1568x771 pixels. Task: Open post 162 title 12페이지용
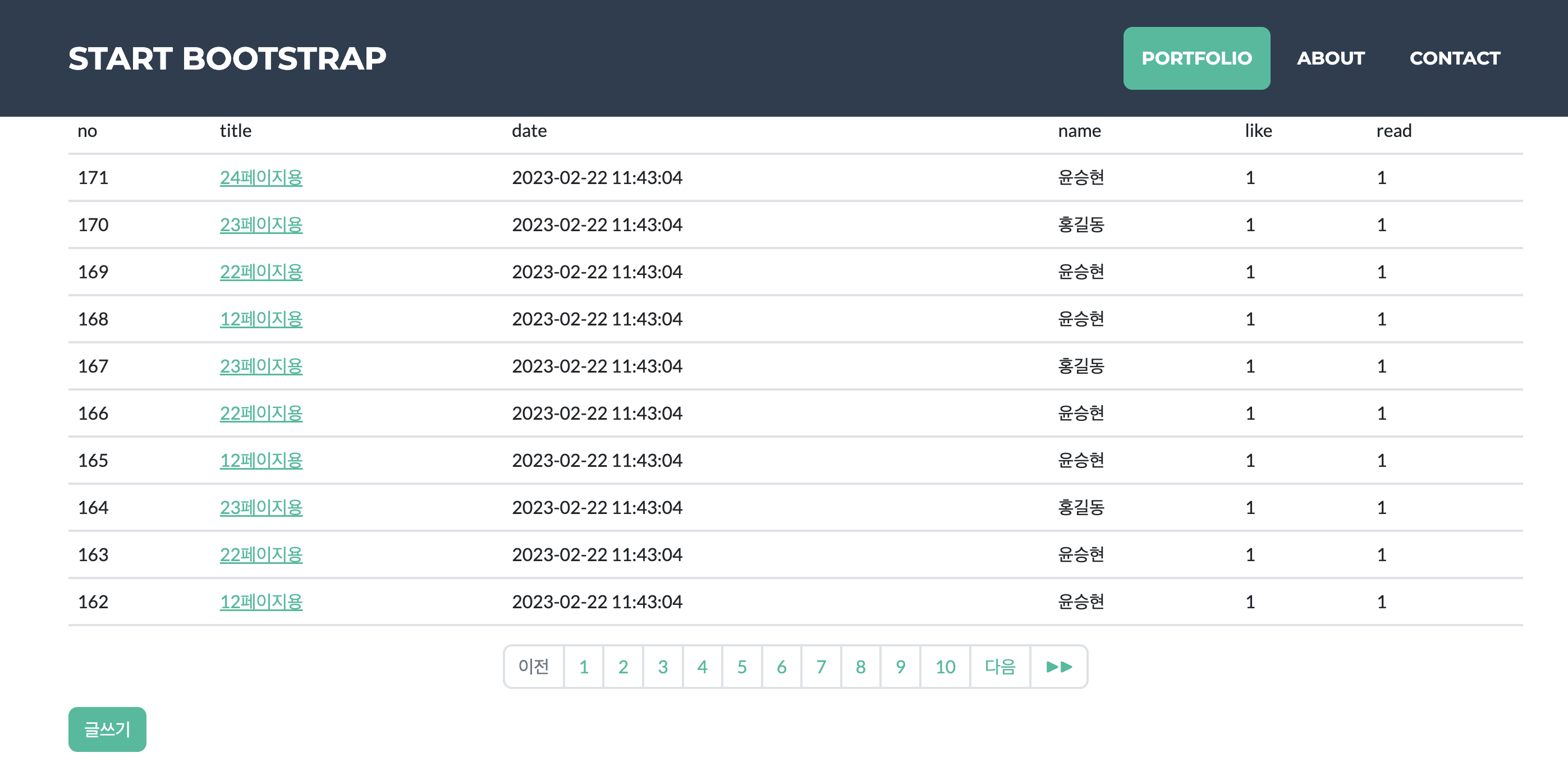261,602
